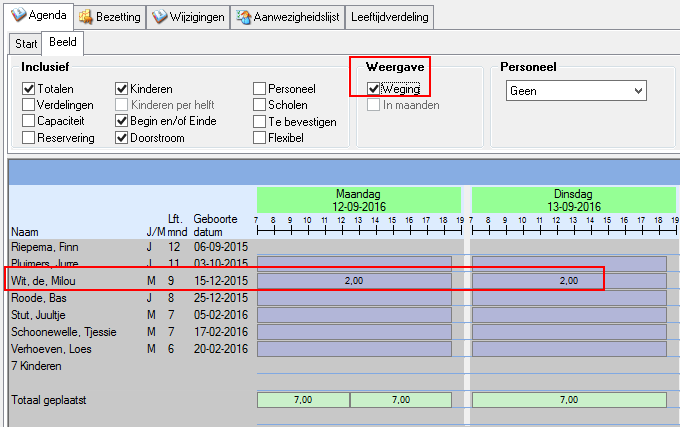Enable the Personeel checkbox
The height and width of the screenshot is (427, 680).
[x=260, y=89]
